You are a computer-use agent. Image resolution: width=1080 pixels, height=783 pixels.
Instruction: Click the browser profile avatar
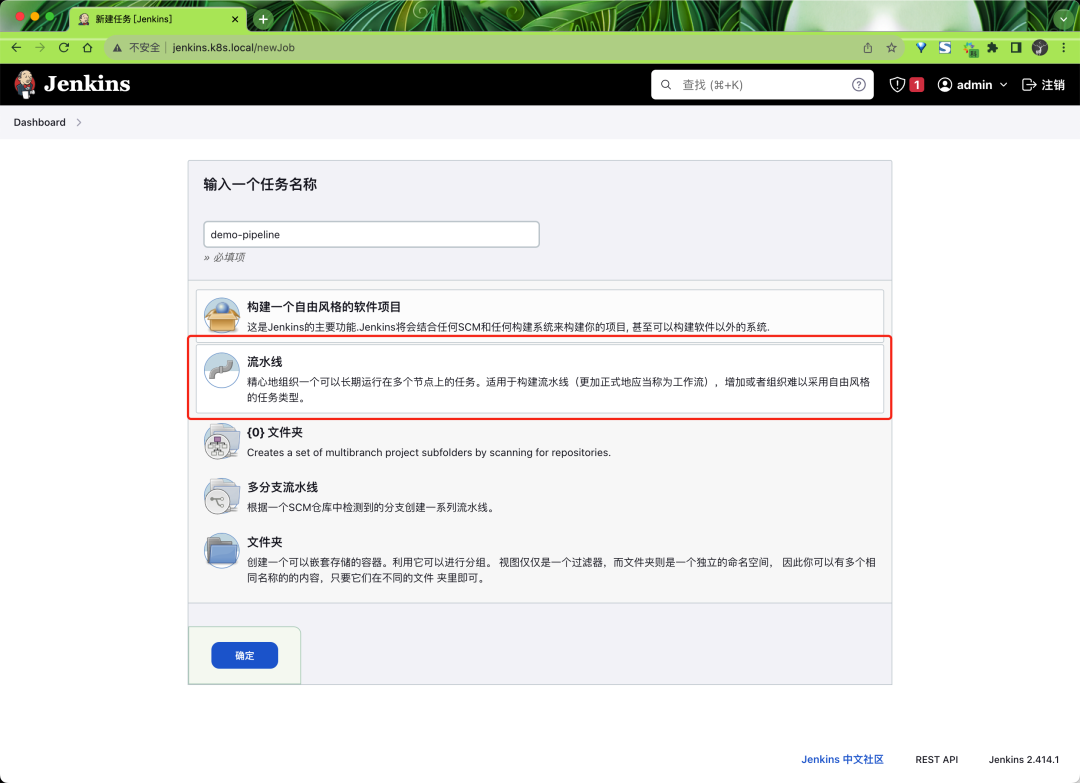pos(1040,48)
